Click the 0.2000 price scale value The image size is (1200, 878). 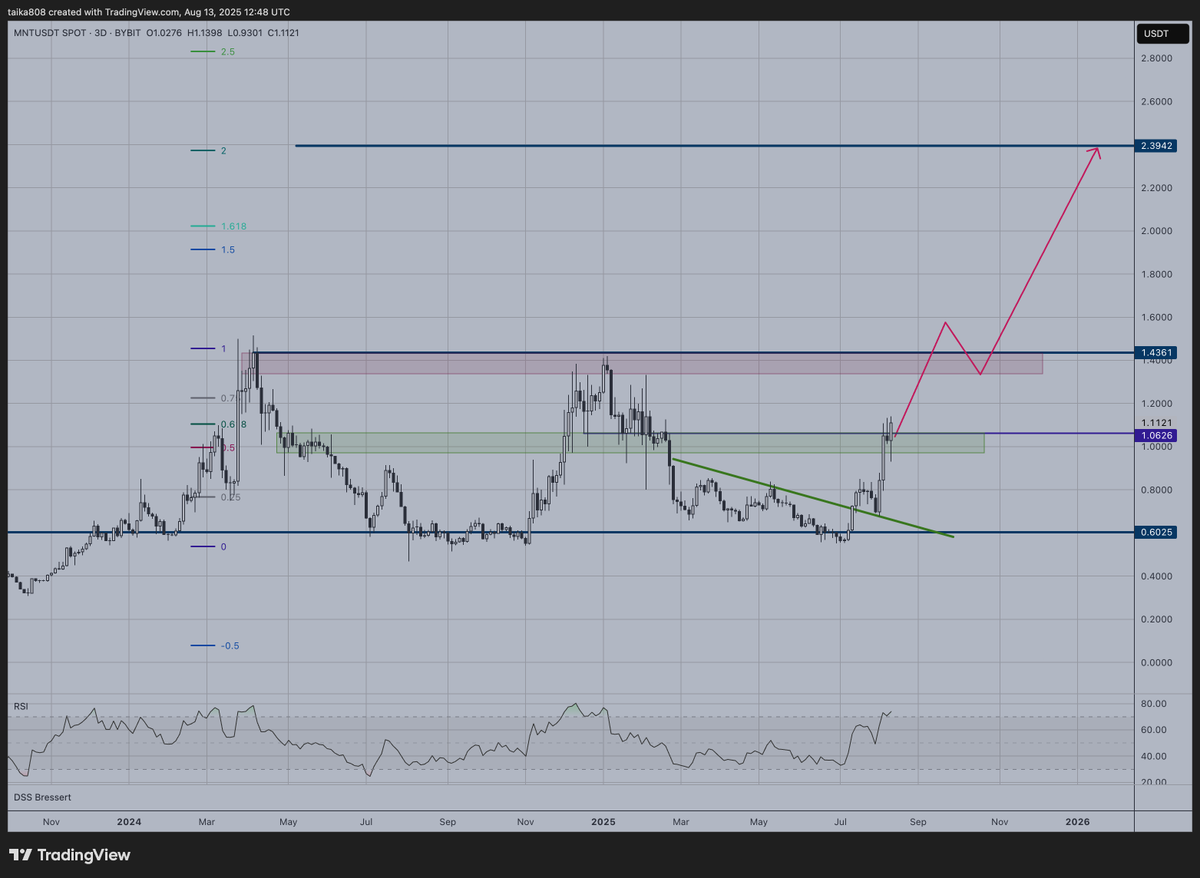pos(1156,620)
